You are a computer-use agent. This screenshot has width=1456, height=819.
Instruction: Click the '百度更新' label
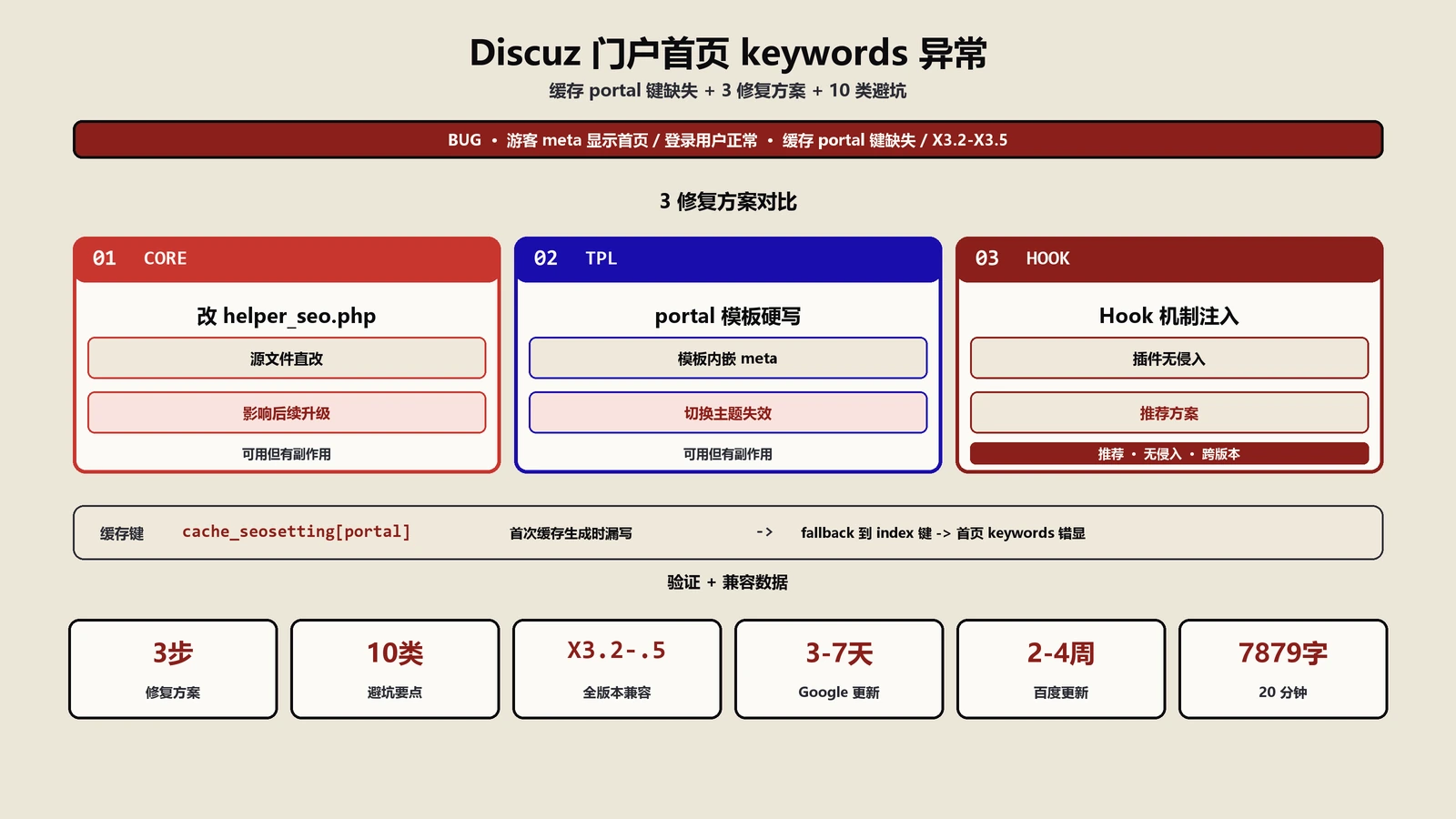pos(1061,693)
